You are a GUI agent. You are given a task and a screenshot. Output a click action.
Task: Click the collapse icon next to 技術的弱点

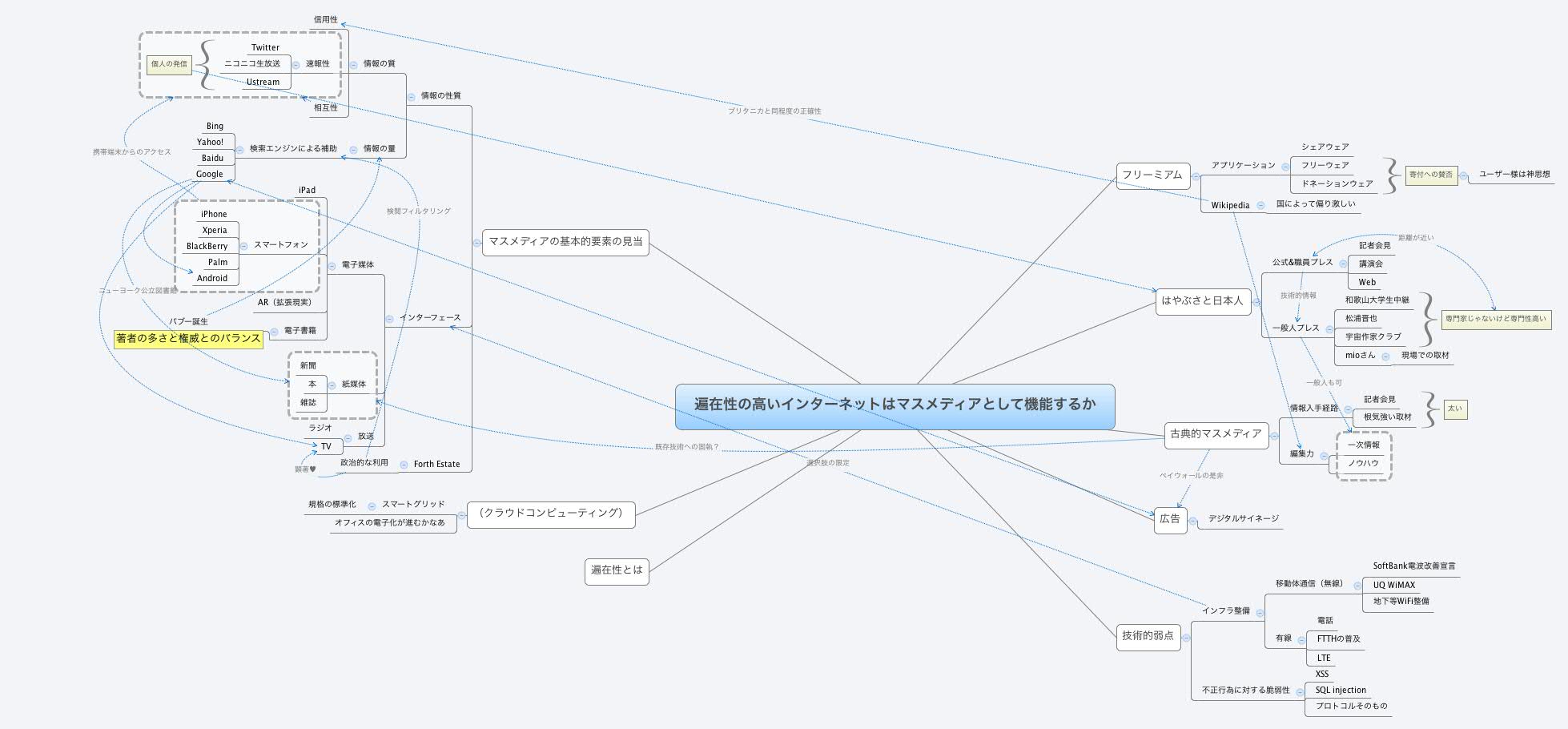coord(1186,638)
